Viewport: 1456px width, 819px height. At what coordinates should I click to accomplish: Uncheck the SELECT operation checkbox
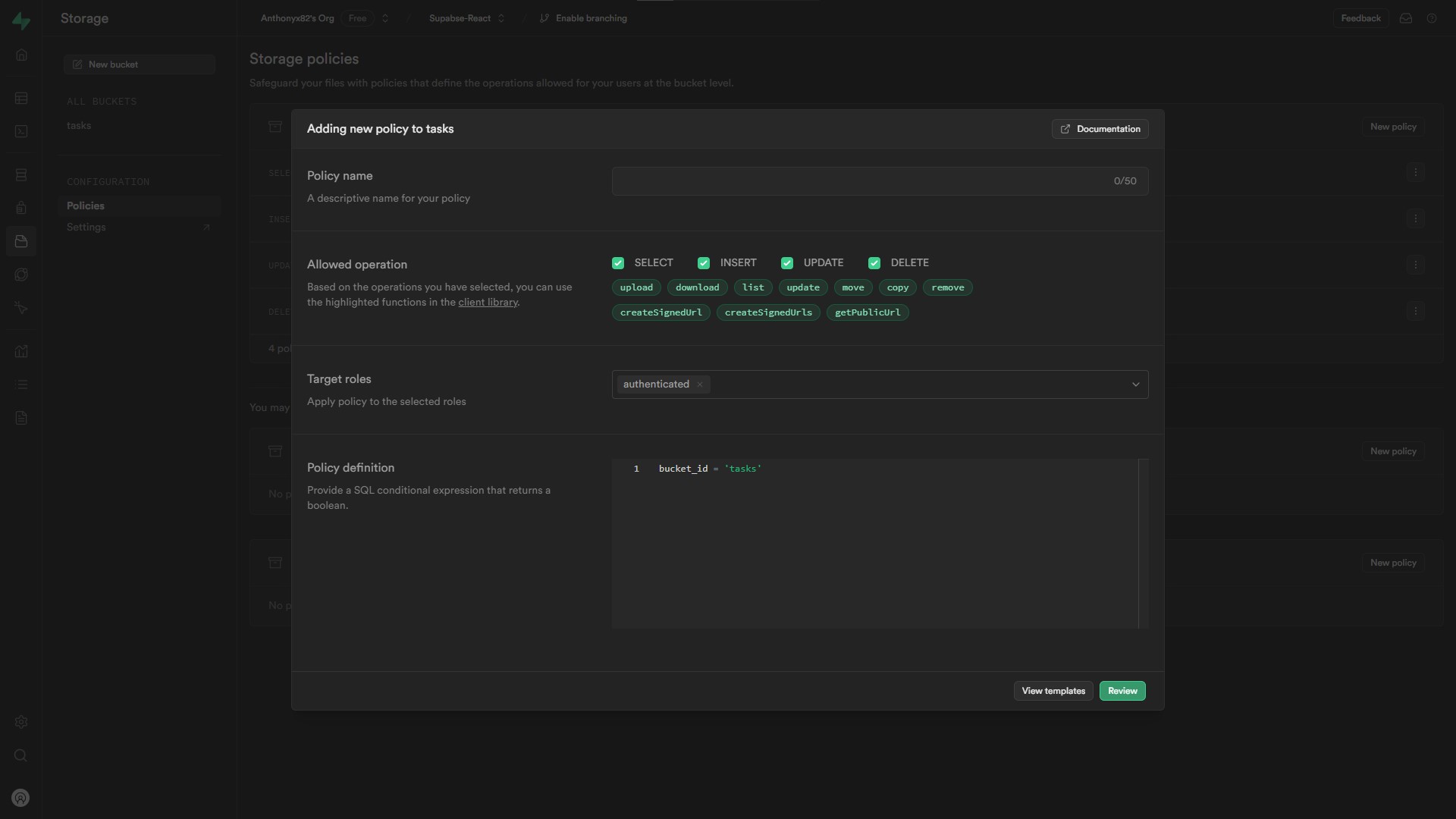tap(618, 263)
